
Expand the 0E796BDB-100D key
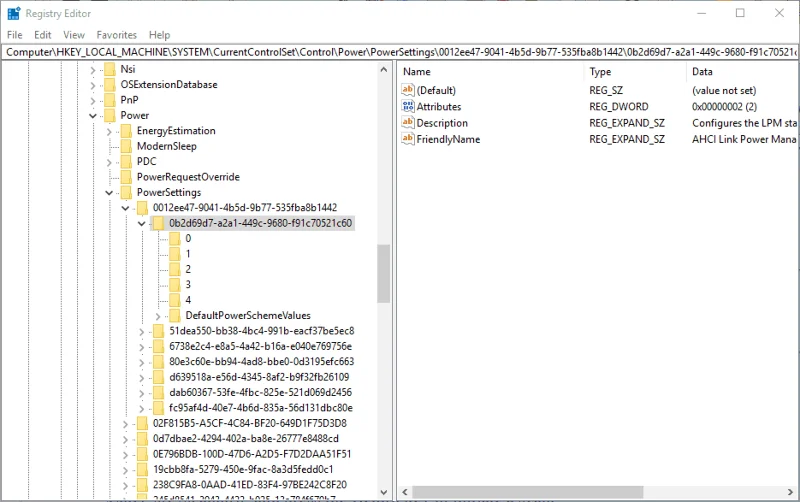pos(125,455)
